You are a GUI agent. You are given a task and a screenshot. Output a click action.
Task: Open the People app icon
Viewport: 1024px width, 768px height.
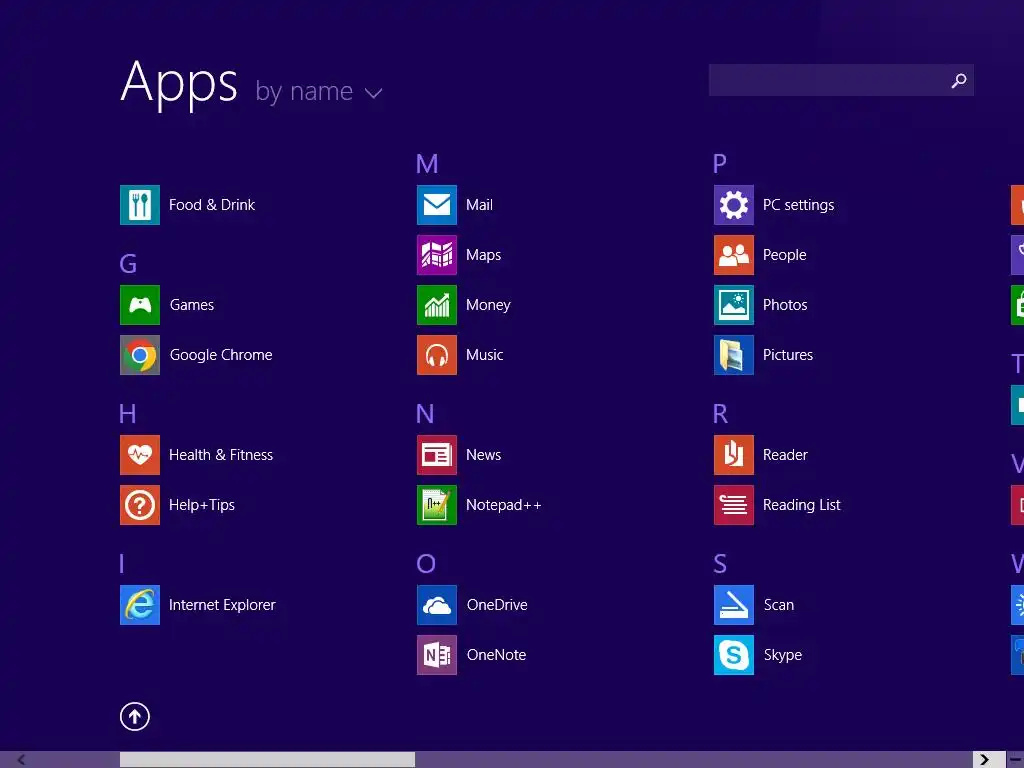point(734,255)
